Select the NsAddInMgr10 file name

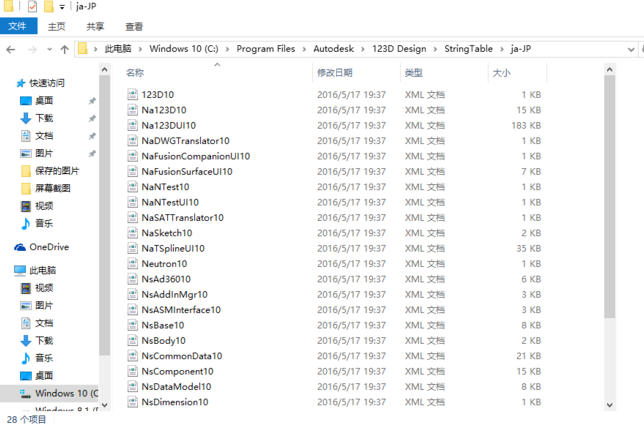[175, 295]
